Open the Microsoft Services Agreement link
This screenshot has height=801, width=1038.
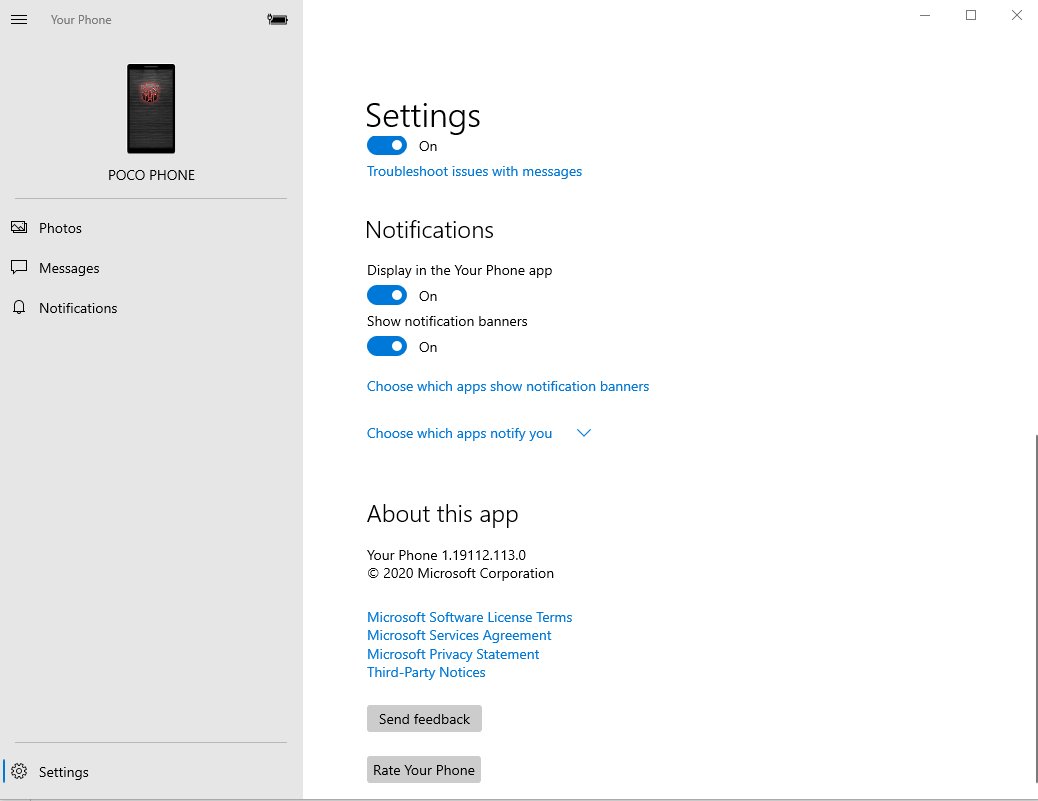coord(459,635)
